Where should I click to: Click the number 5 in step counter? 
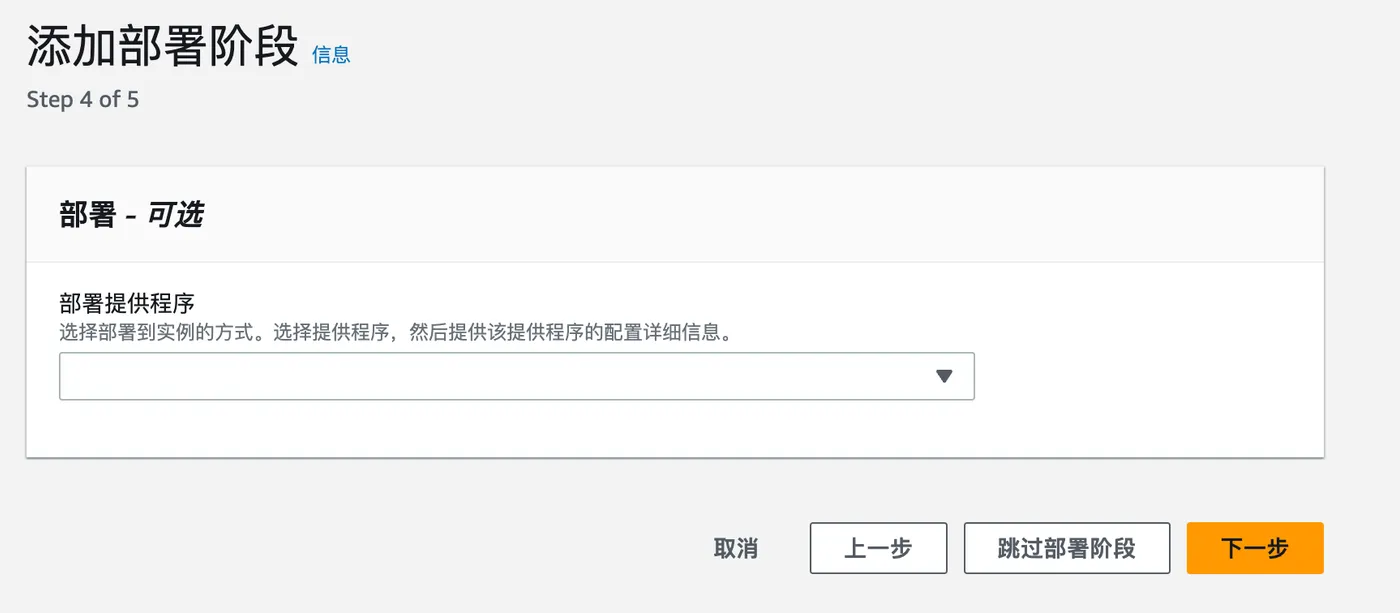tap(132, 100)
